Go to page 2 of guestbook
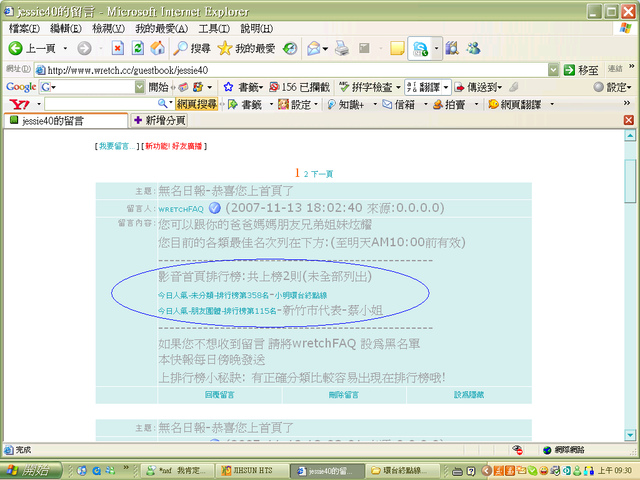This screenshot has height=480, width=640. click(x=306, y=174)
